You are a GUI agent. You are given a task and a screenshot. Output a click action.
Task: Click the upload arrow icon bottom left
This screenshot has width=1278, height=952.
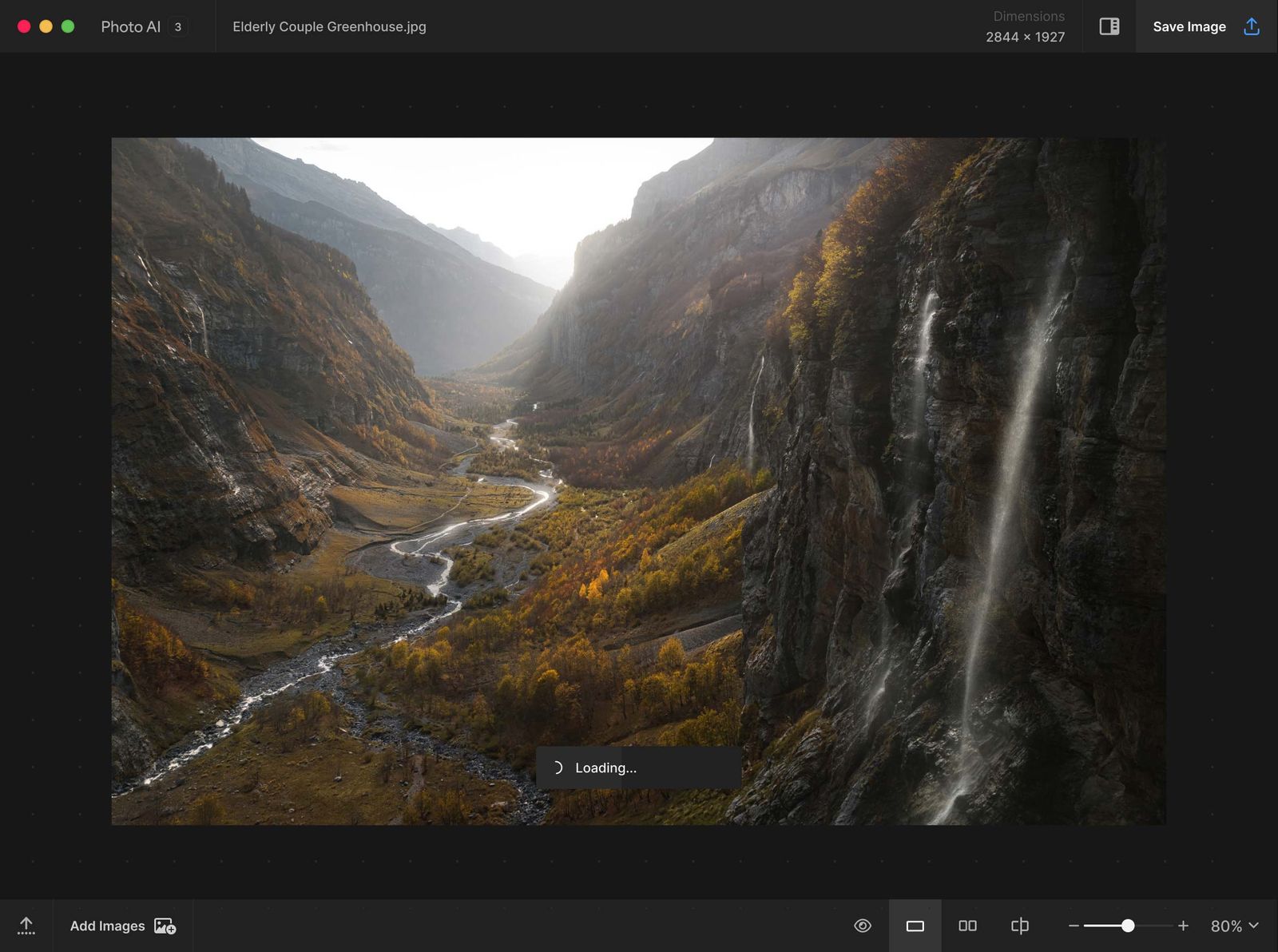coord(26,925)
